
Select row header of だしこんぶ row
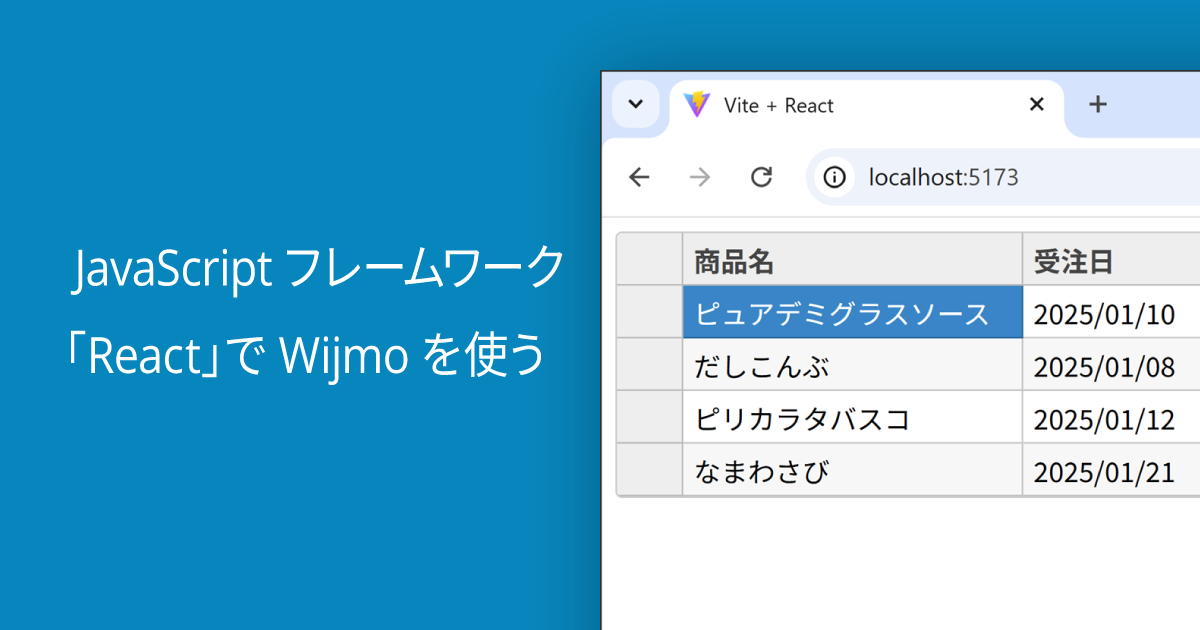click(650, 365)
